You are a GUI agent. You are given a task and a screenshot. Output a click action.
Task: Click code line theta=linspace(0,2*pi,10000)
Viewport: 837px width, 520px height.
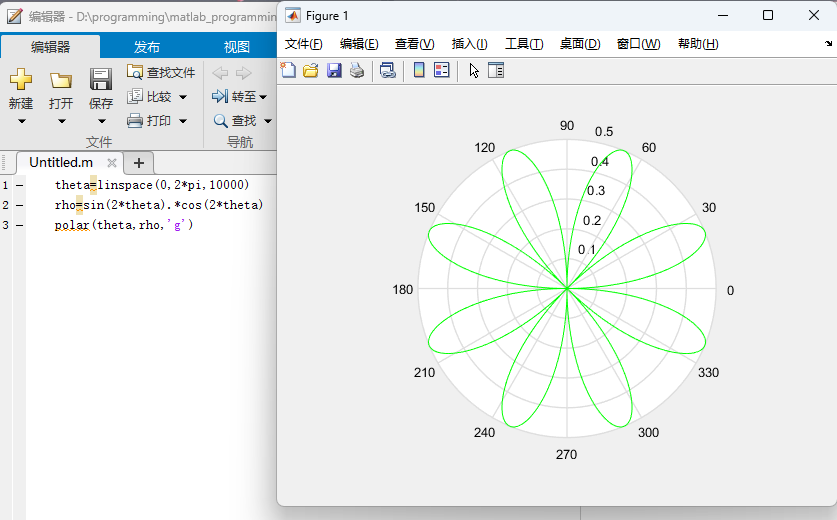click(x=152, y=185)
